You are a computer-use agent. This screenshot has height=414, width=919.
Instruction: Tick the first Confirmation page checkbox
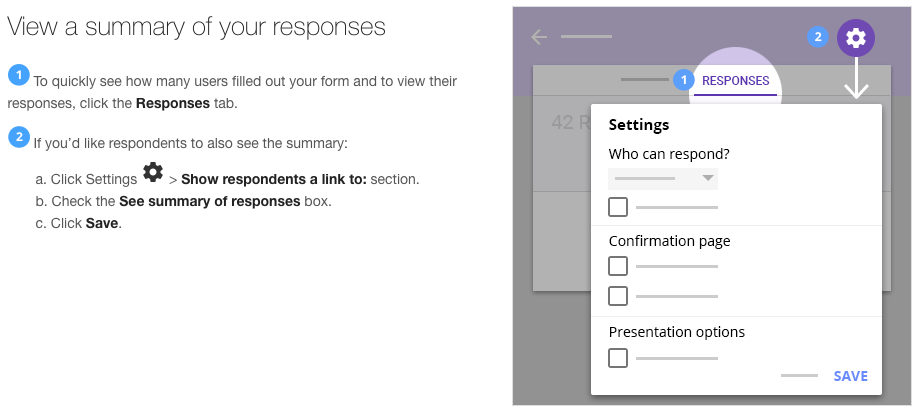click(618, 266)
